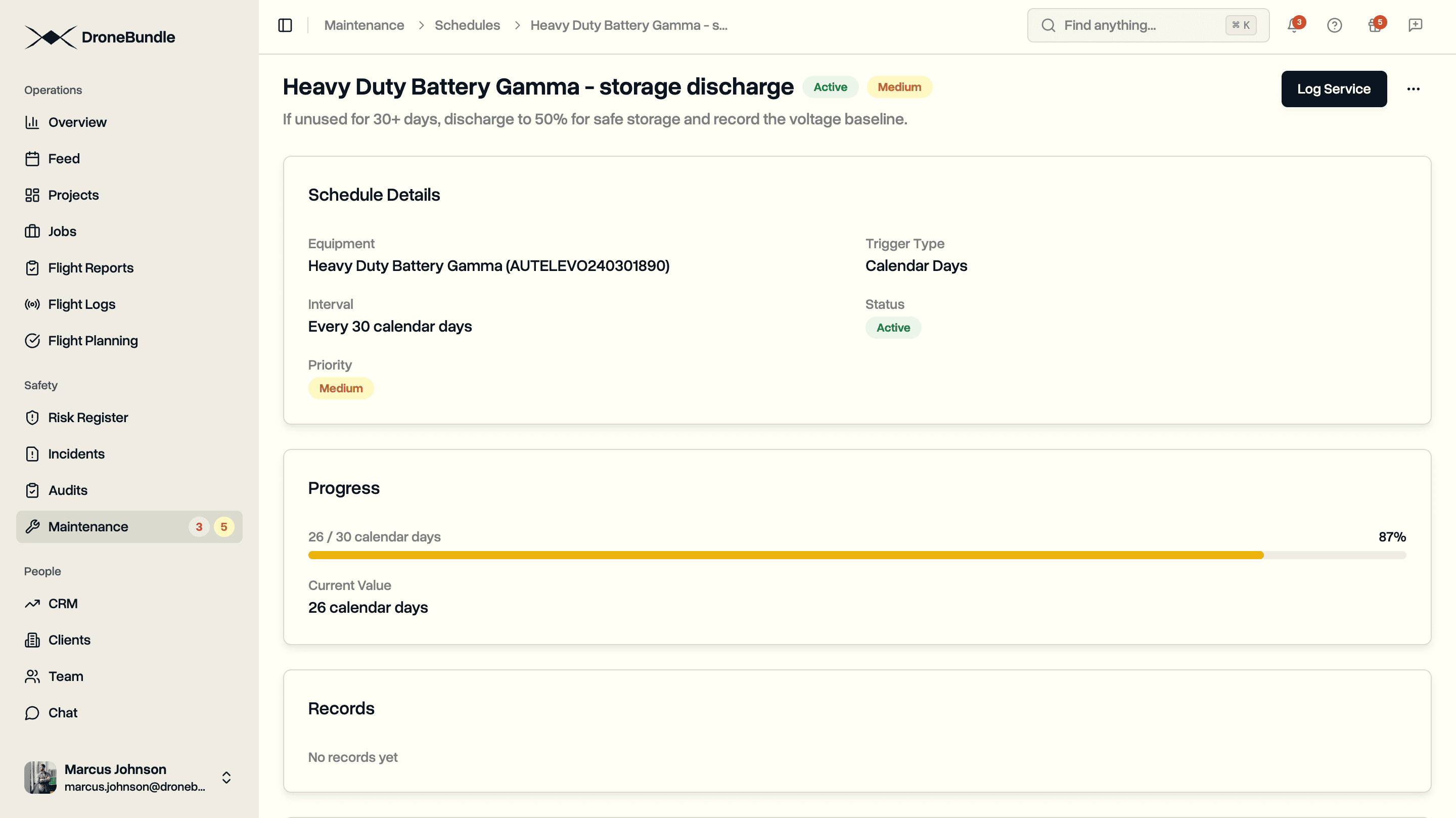Click the Log Service button
The height and width of the screenshot is (818, 1456).
pyautogui.click(x=1334, y=89)
